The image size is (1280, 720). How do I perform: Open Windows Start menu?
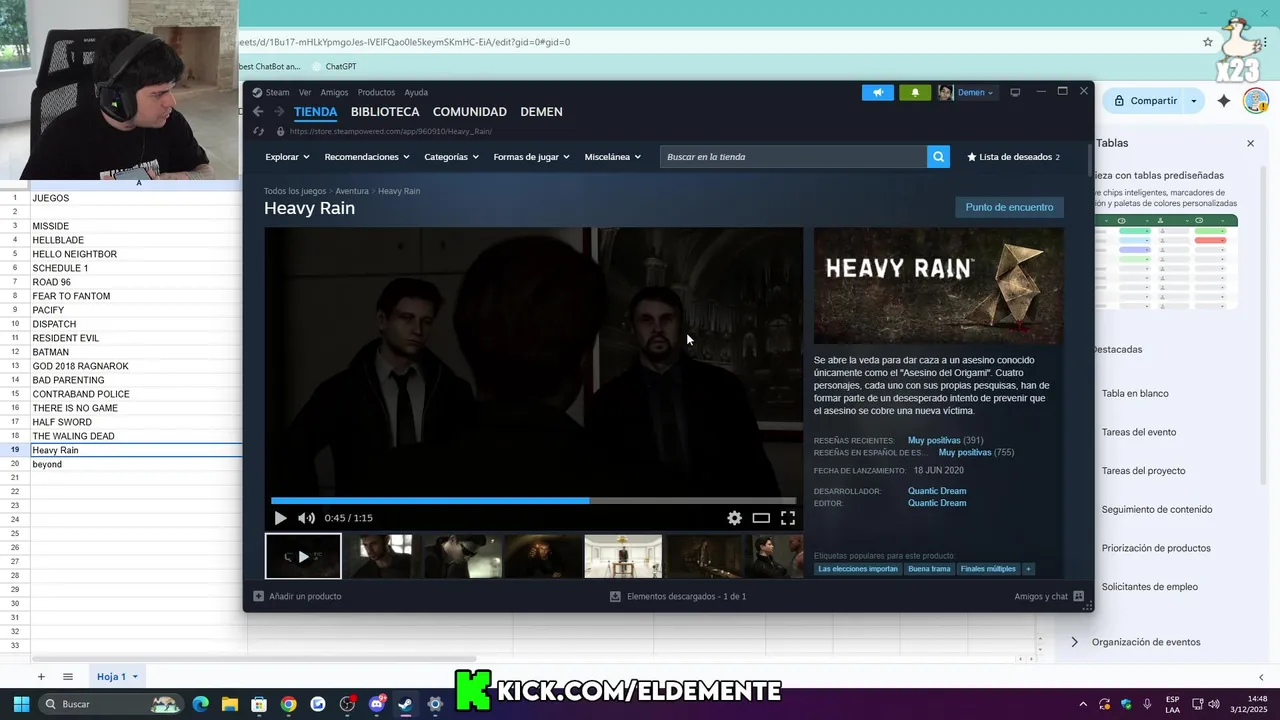point(21,704)
